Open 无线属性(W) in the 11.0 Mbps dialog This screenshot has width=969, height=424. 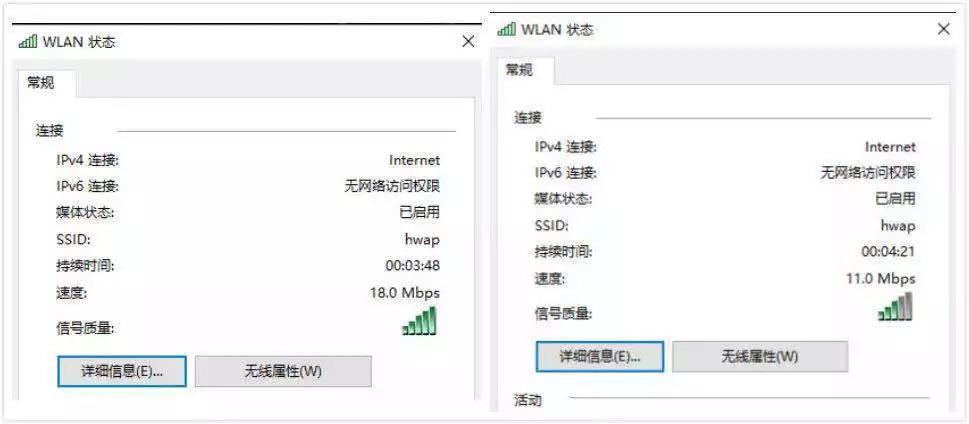[x=760, y=357]
